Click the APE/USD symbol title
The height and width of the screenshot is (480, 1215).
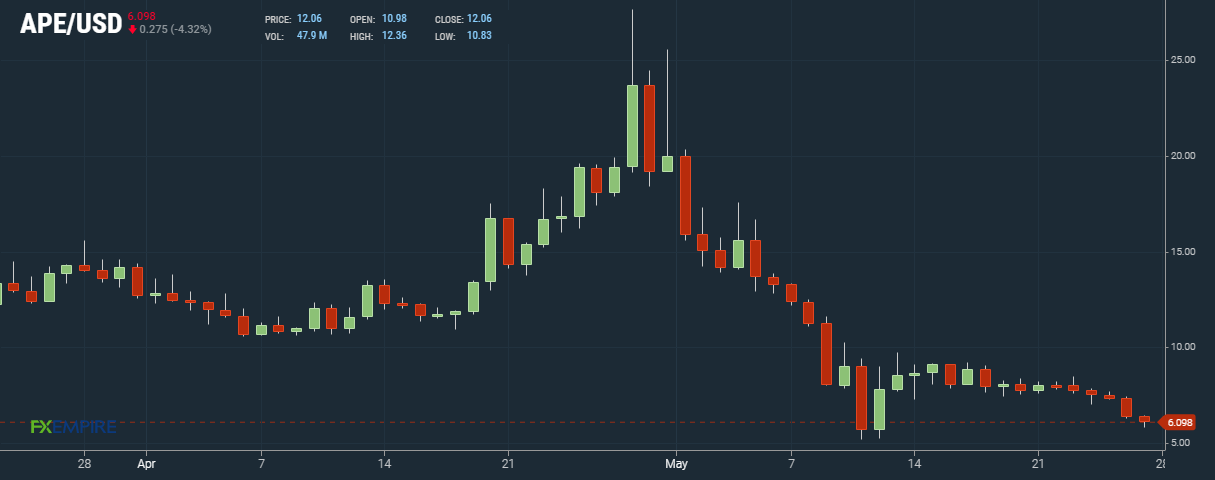(70, 24)
